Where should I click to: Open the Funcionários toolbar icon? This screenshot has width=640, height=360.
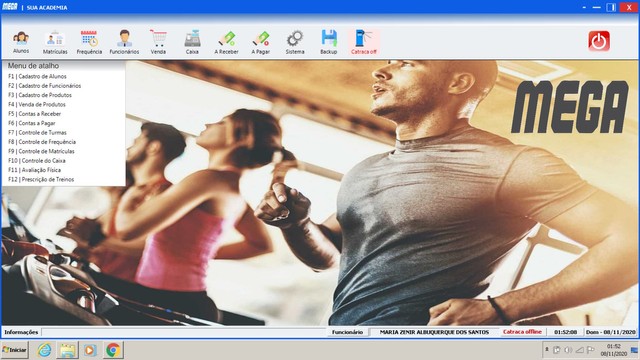[124, 42]
